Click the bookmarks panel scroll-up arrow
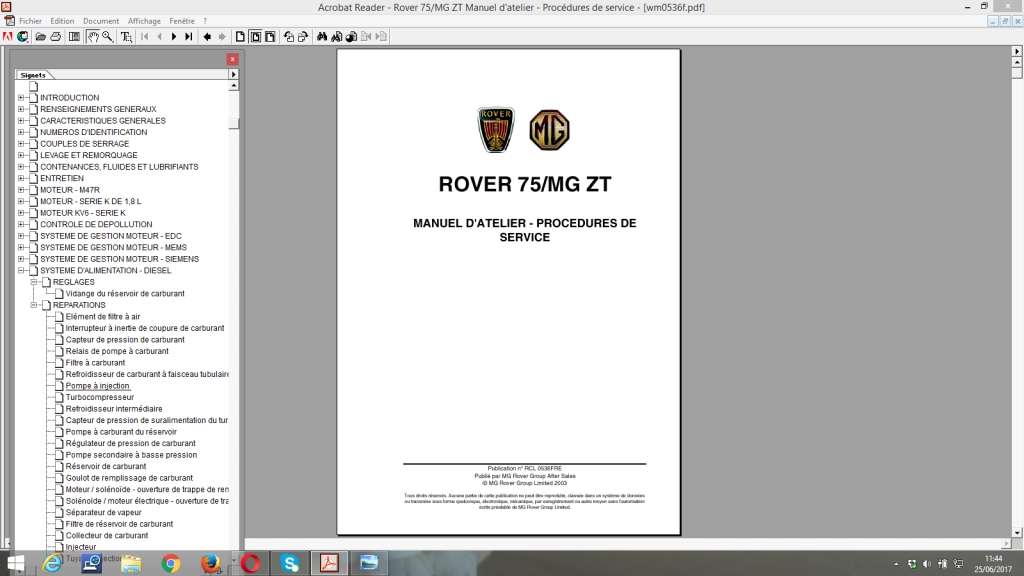1024x576 pixels. point(233,86)
